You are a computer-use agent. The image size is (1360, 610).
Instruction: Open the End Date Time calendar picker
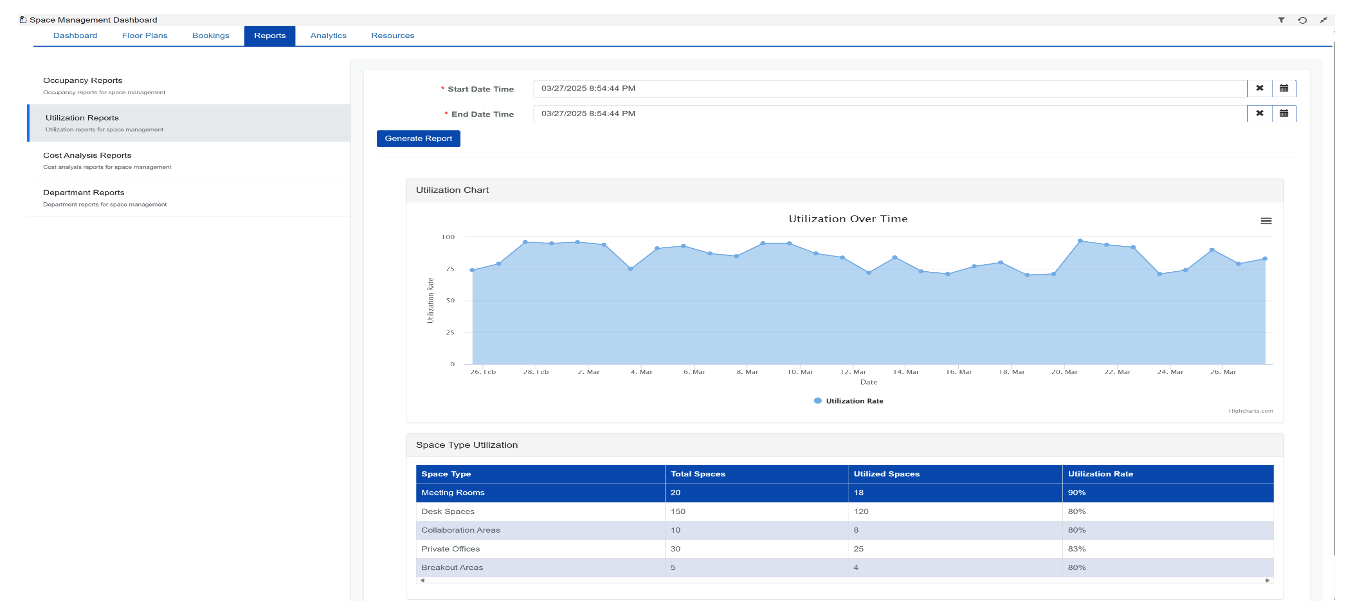pyautogui.click(x=1284, y=113)
